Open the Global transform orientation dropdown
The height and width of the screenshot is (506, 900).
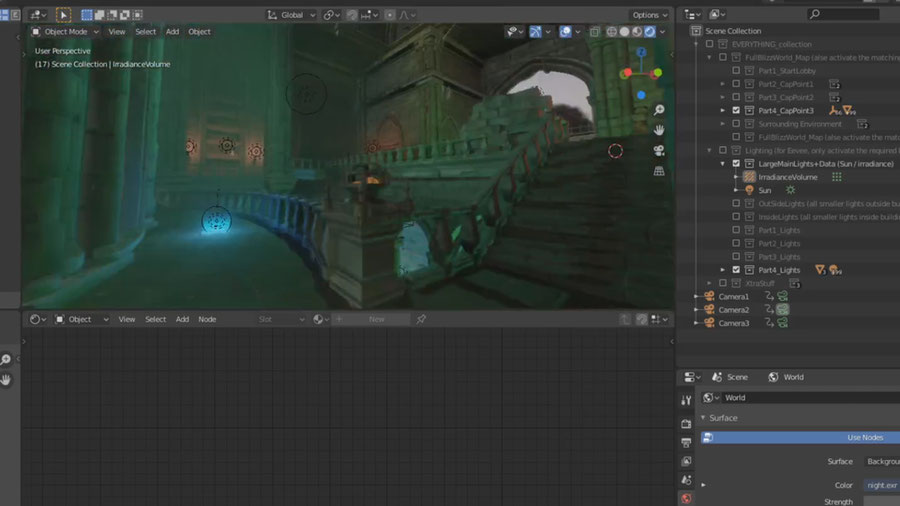[x=292, y=15]
